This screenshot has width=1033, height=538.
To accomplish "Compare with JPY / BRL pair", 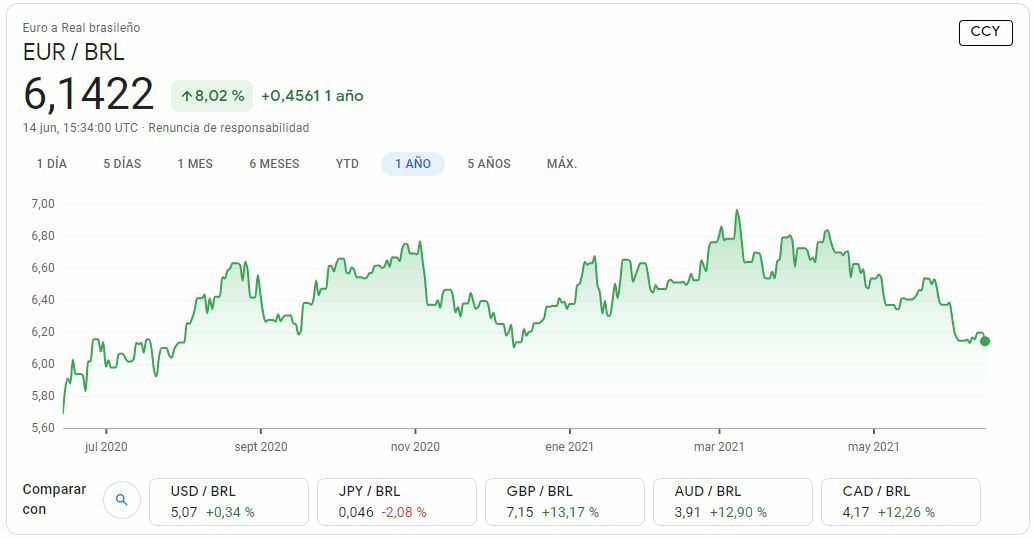I will coord(396,501).
